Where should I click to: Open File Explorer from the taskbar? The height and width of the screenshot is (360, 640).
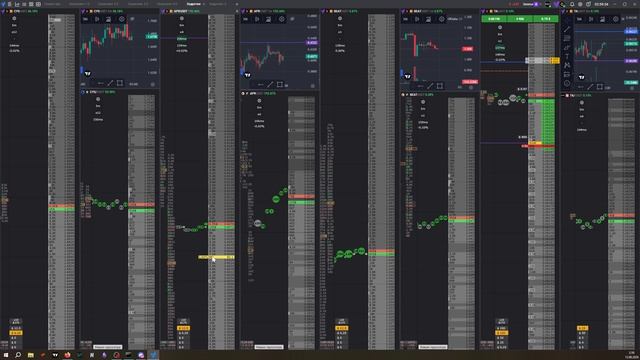click(x=31, y=355)
